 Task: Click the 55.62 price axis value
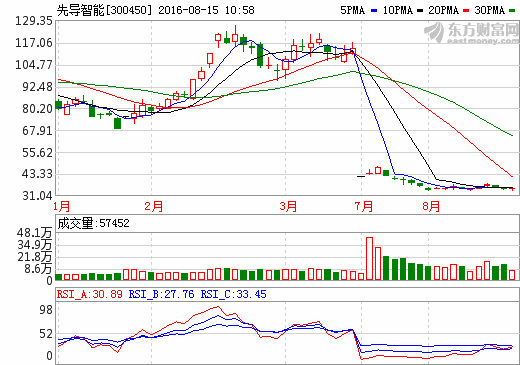coord(37,153)
